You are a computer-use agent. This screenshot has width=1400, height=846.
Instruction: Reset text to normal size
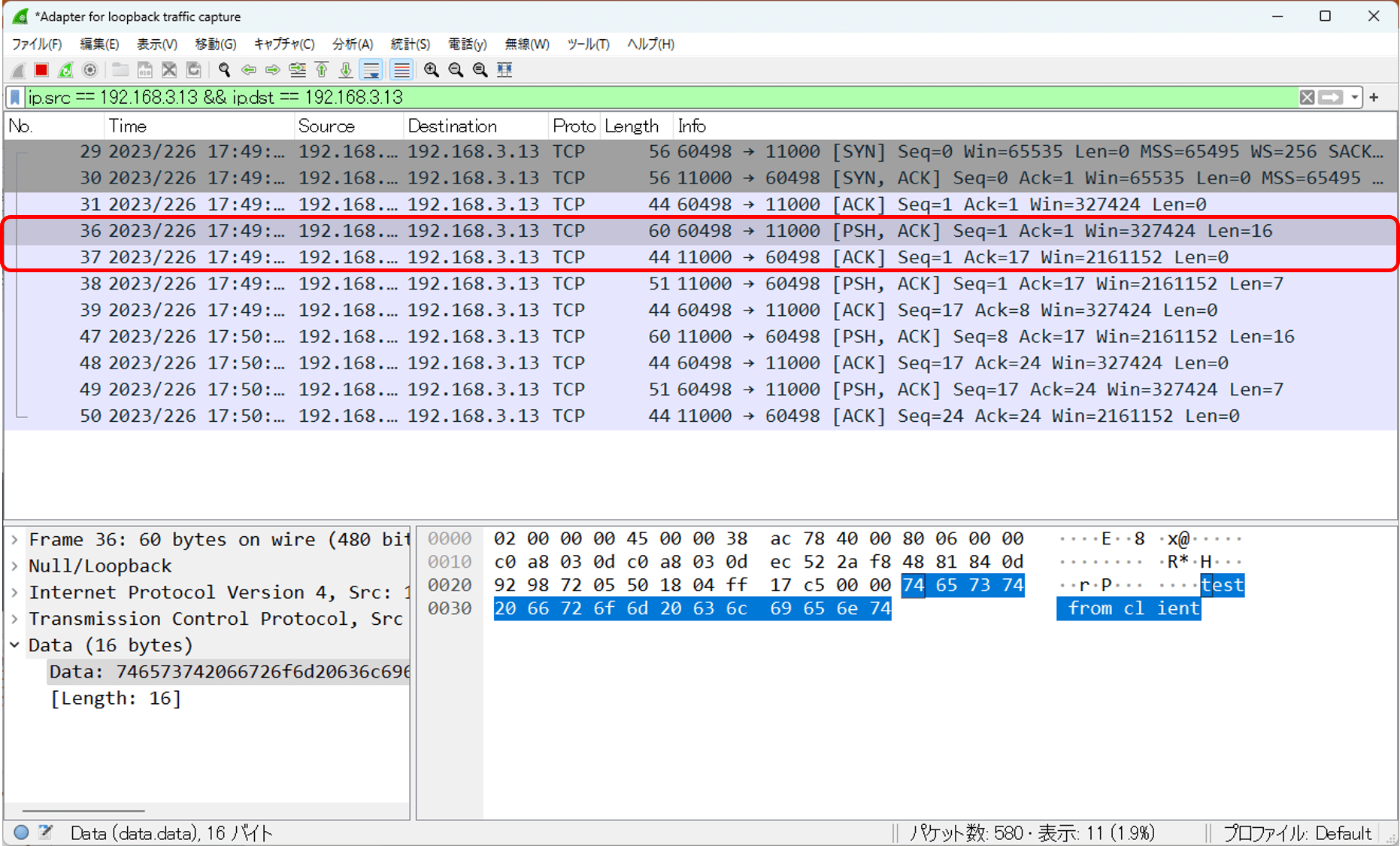480,70
